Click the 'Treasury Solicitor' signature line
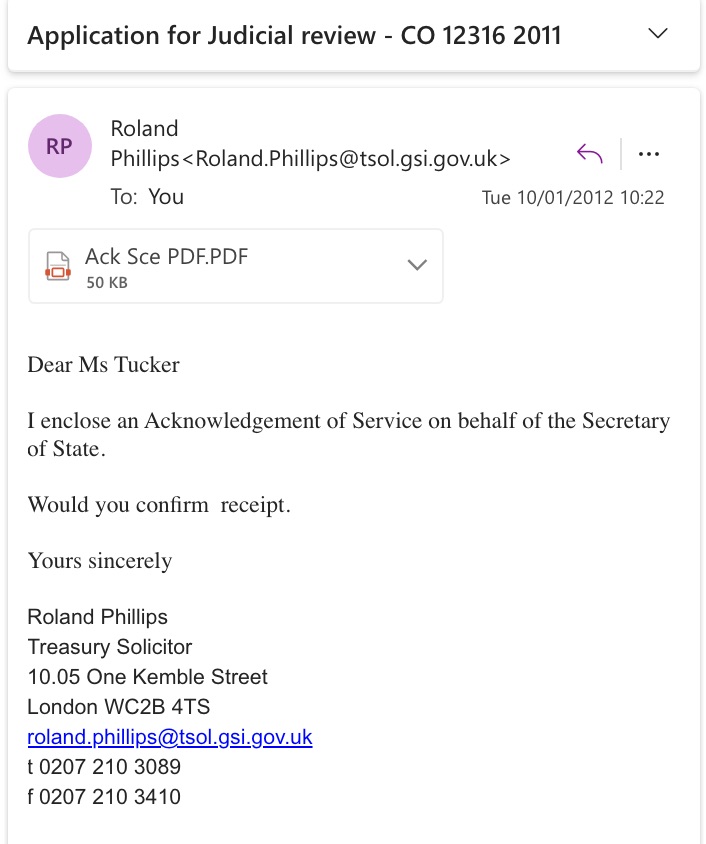Image resolution: width=706 pixels, height=844 pixels. point(110,647)
